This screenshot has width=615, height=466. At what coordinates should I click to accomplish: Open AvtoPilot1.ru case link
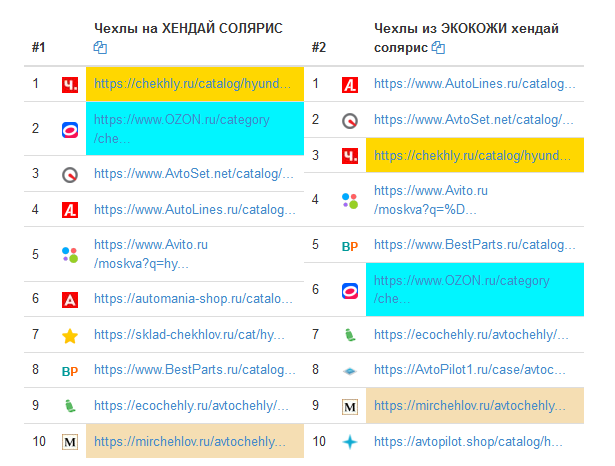(x=470, y=370)
